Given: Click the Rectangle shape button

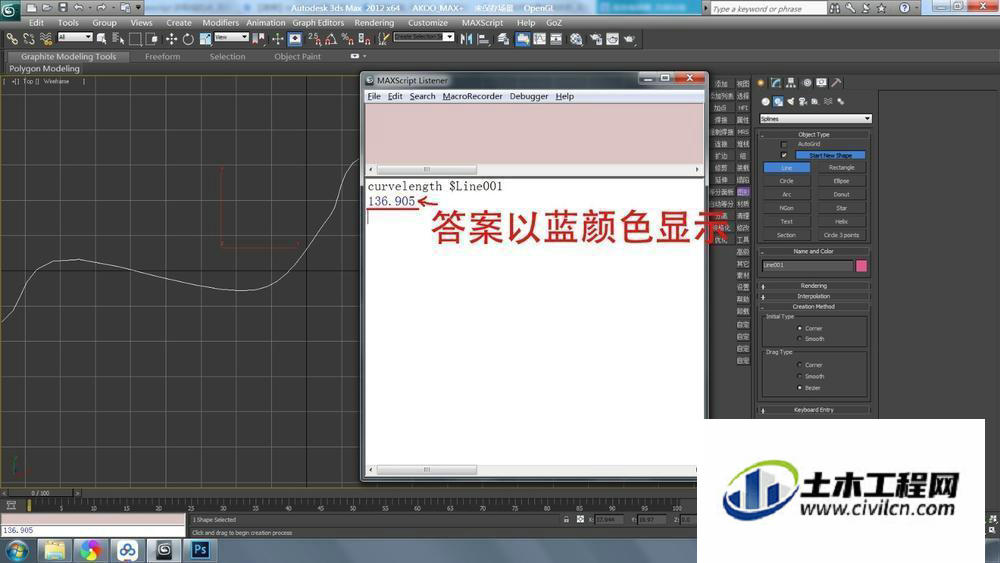Looking at the screenshot, I should click(x=842, y=168).
